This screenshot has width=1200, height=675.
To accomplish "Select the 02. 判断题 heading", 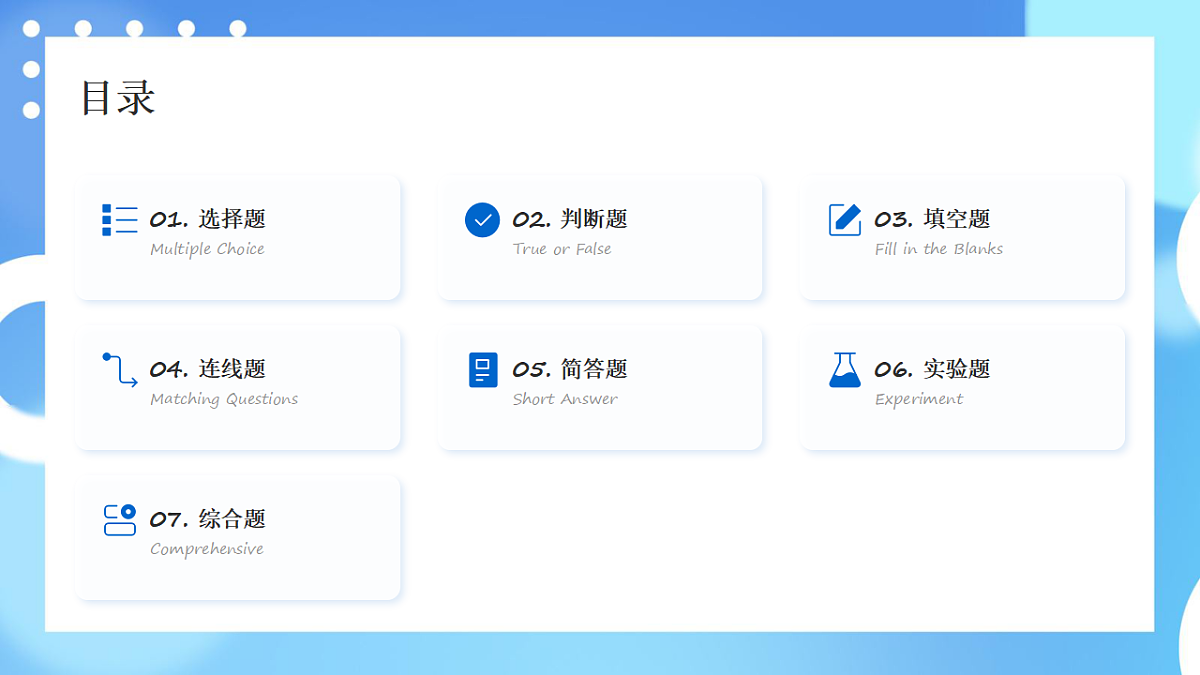I will (570, 219).
